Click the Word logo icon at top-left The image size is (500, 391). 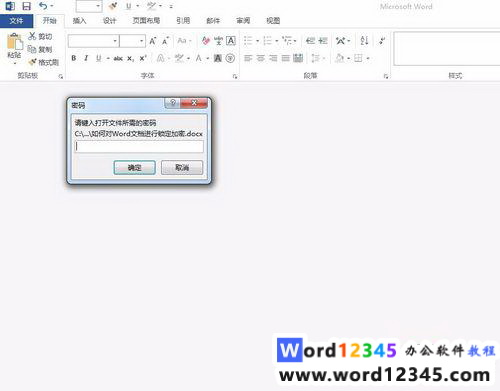coord(10,6)
